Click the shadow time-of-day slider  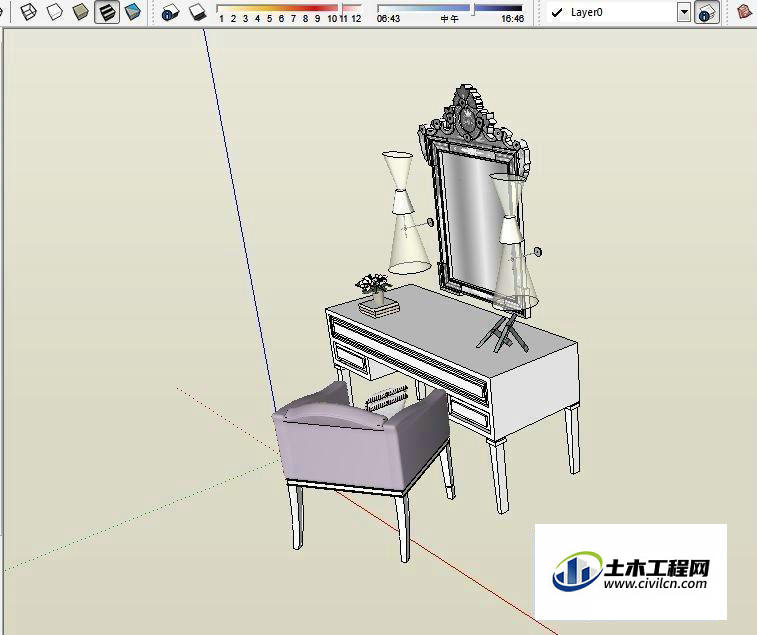tap(450, 8)
